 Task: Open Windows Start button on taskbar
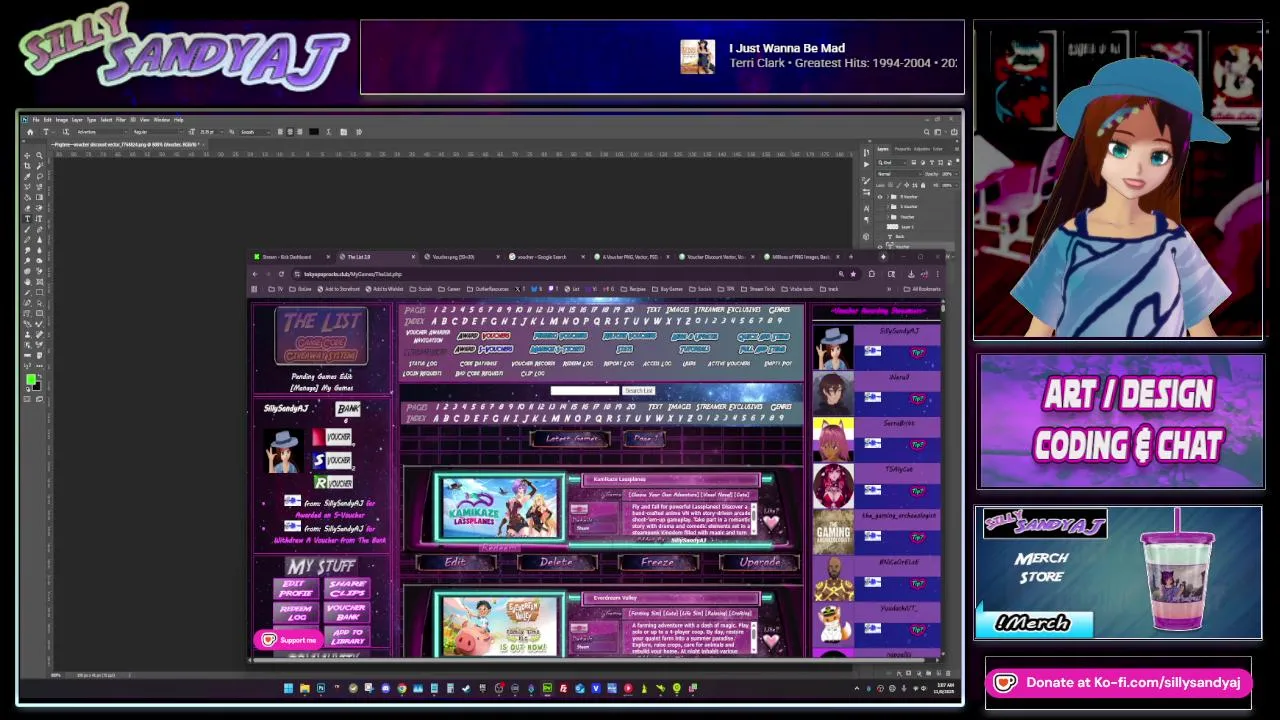(288, 688)
